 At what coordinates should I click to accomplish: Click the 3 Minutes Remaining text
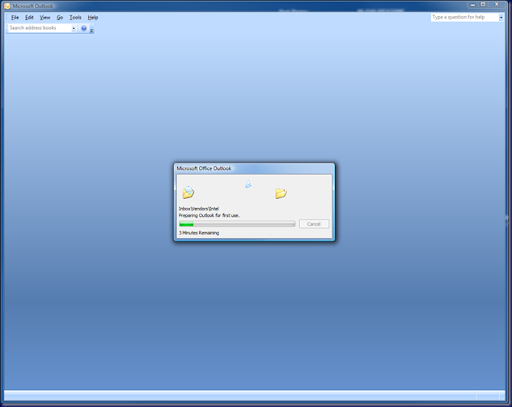[x=199, y=233]
